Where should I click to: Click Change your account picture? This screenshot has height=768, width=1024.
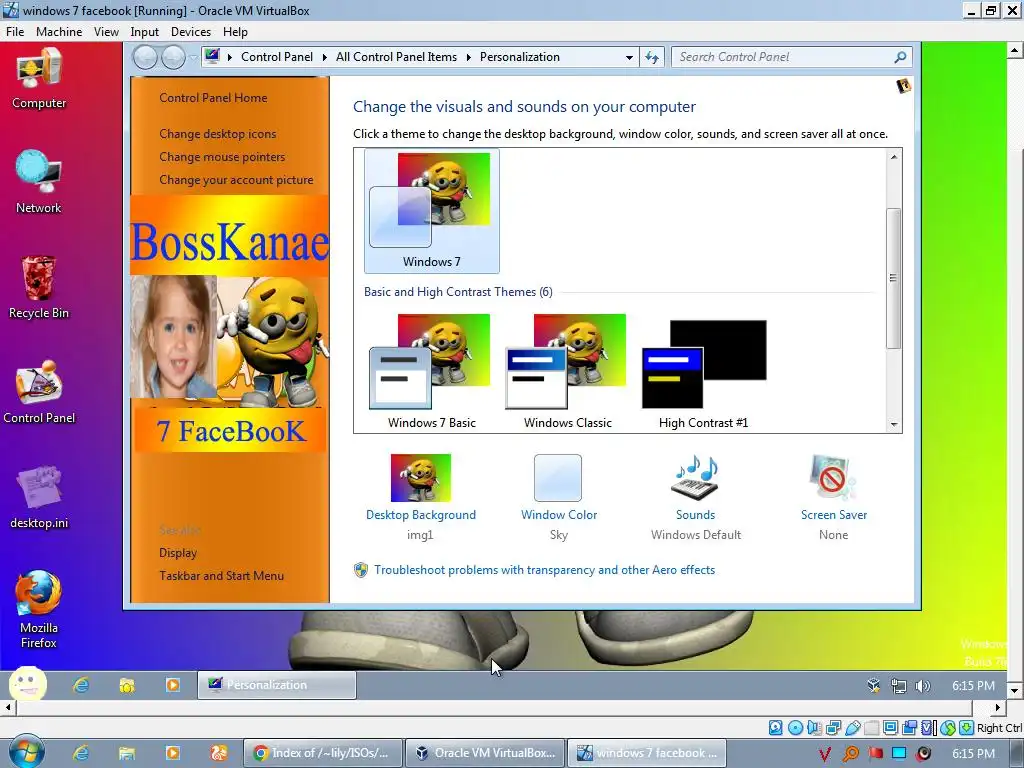click(236, 180)
